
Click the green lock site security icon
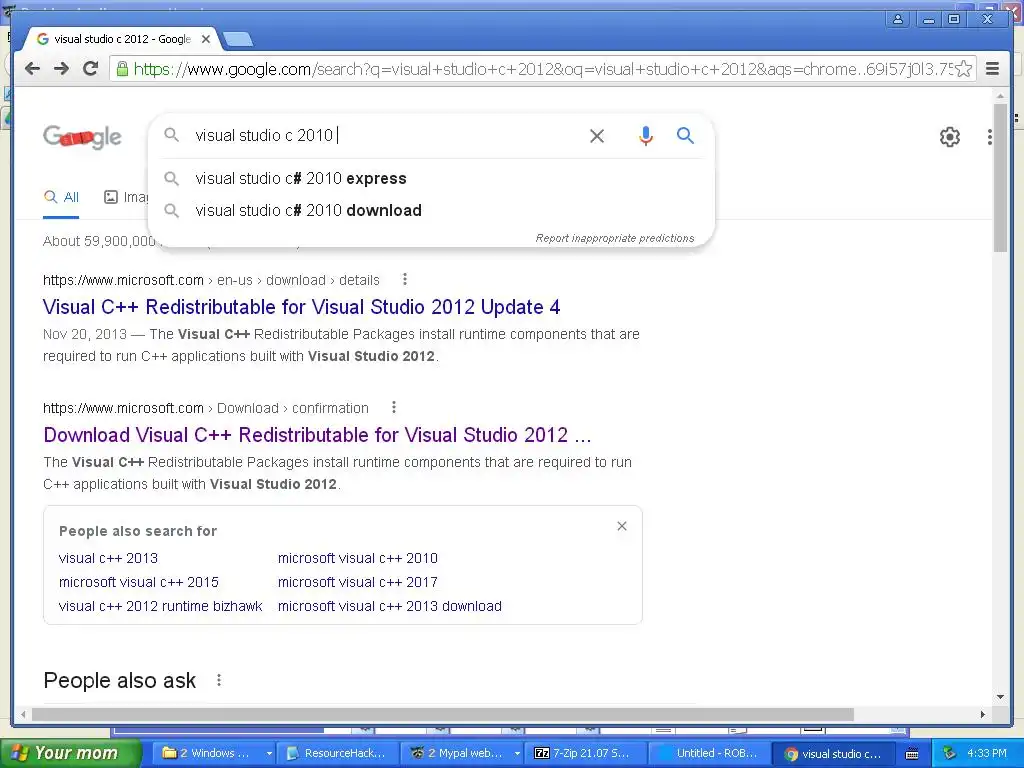tap(121, 69)
